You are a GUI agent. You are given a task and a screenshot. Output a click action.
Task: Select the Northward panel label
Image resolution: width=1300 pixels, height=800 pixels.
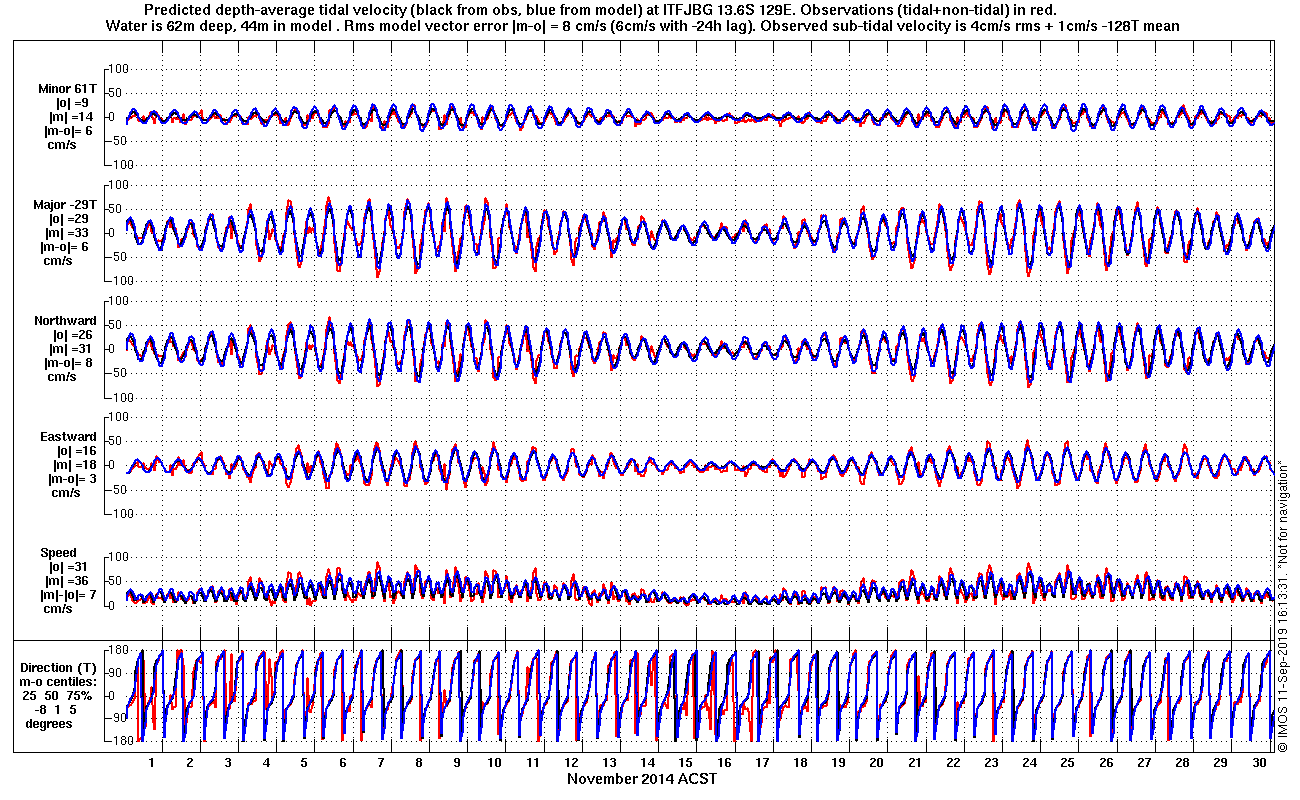point(65,321)
